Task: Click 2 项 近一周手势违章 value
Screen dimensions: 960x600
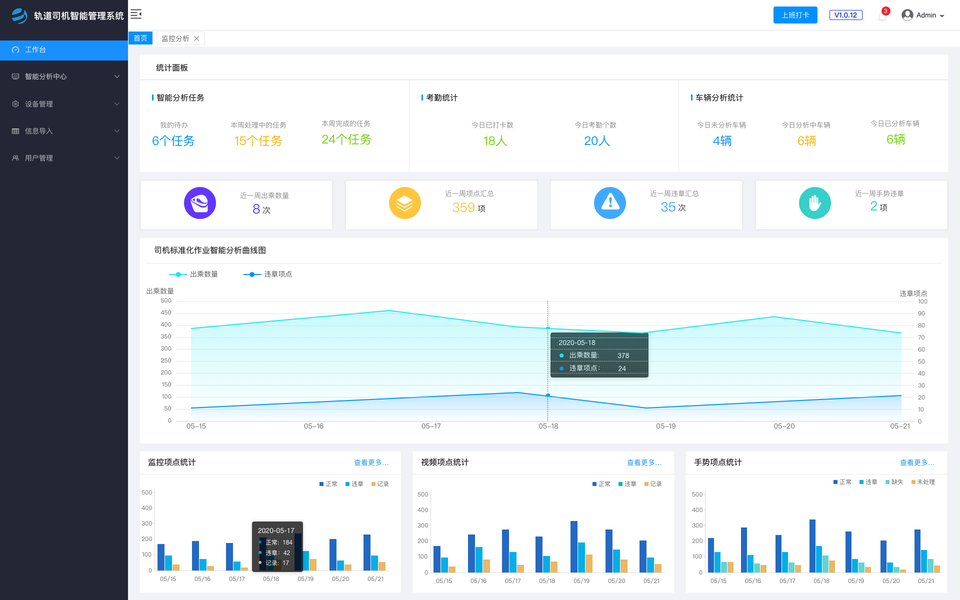Action: coord(879,207)
